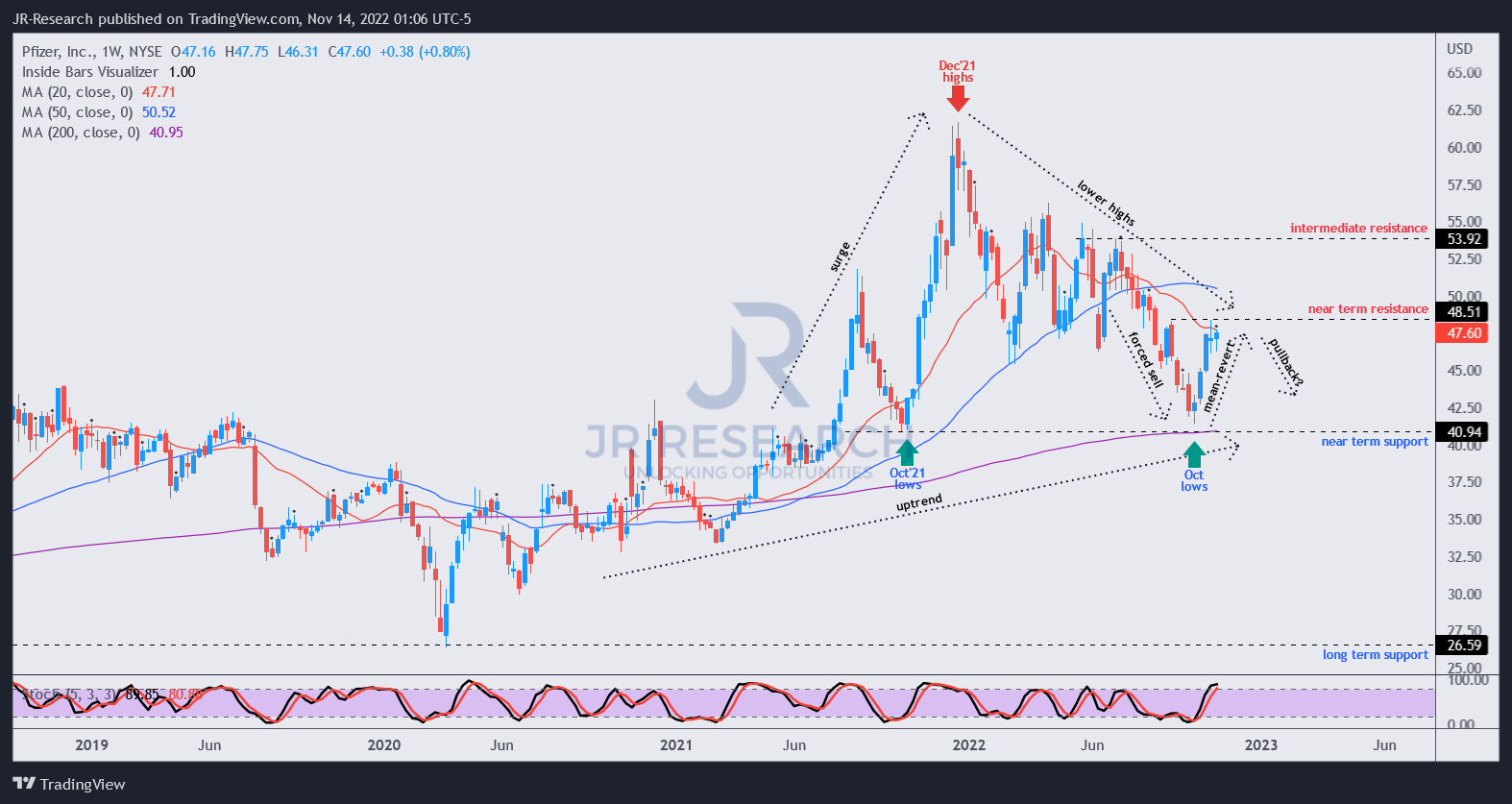1512x804 pixels.
Task: Select the lower highs annotation text
Action: pyautogui.click(x=1106, y=203)
